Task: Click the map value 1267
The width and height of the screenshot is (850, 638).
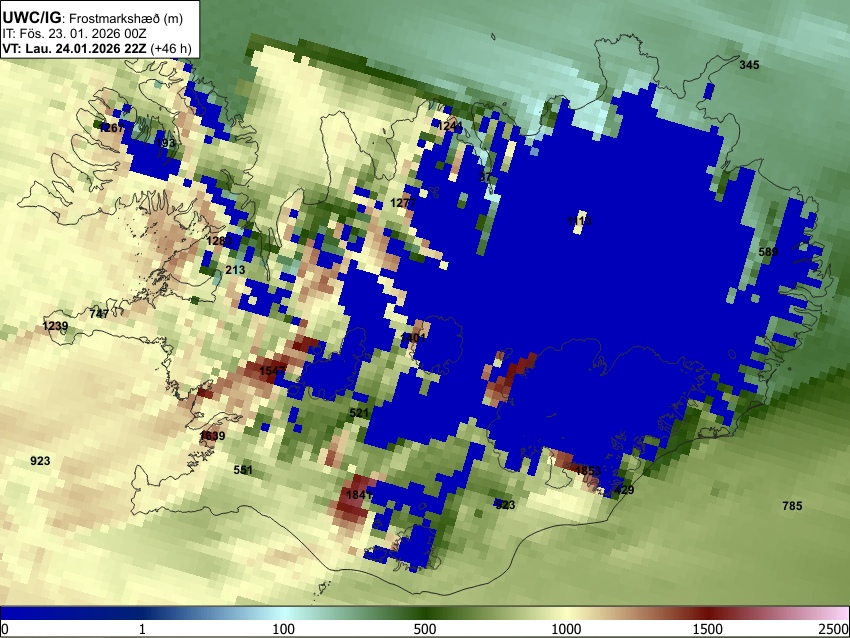Action: (112, 128)
